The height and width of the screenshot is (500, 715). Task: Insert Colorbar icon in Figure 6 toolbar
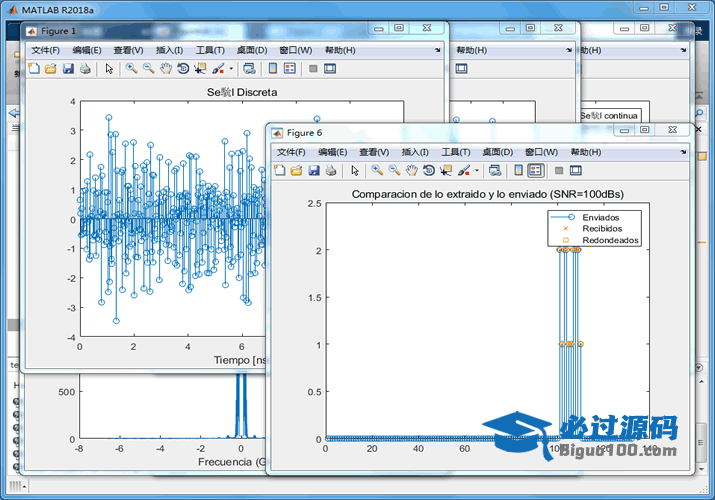(518, 171)
